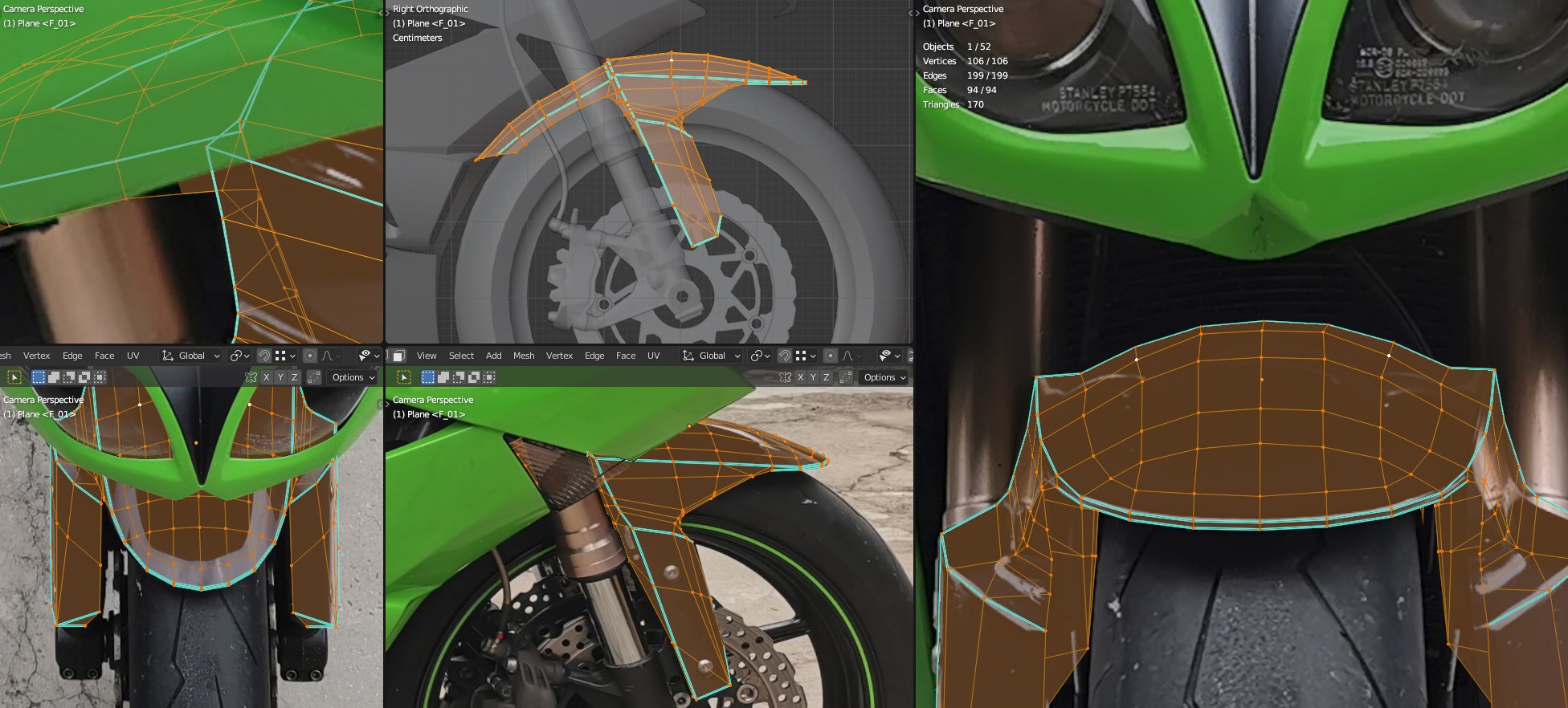This screenshot has height=708, width=1568.
Task: Click the face select mode cube icon before View
Action: (398, 356)
